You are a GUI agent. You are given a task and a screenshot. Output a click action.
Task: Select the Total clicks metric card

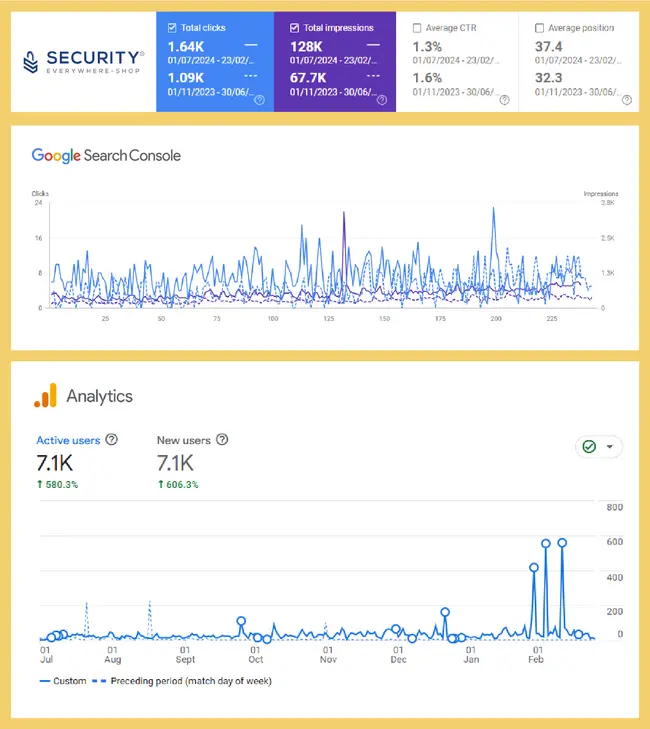215,62
